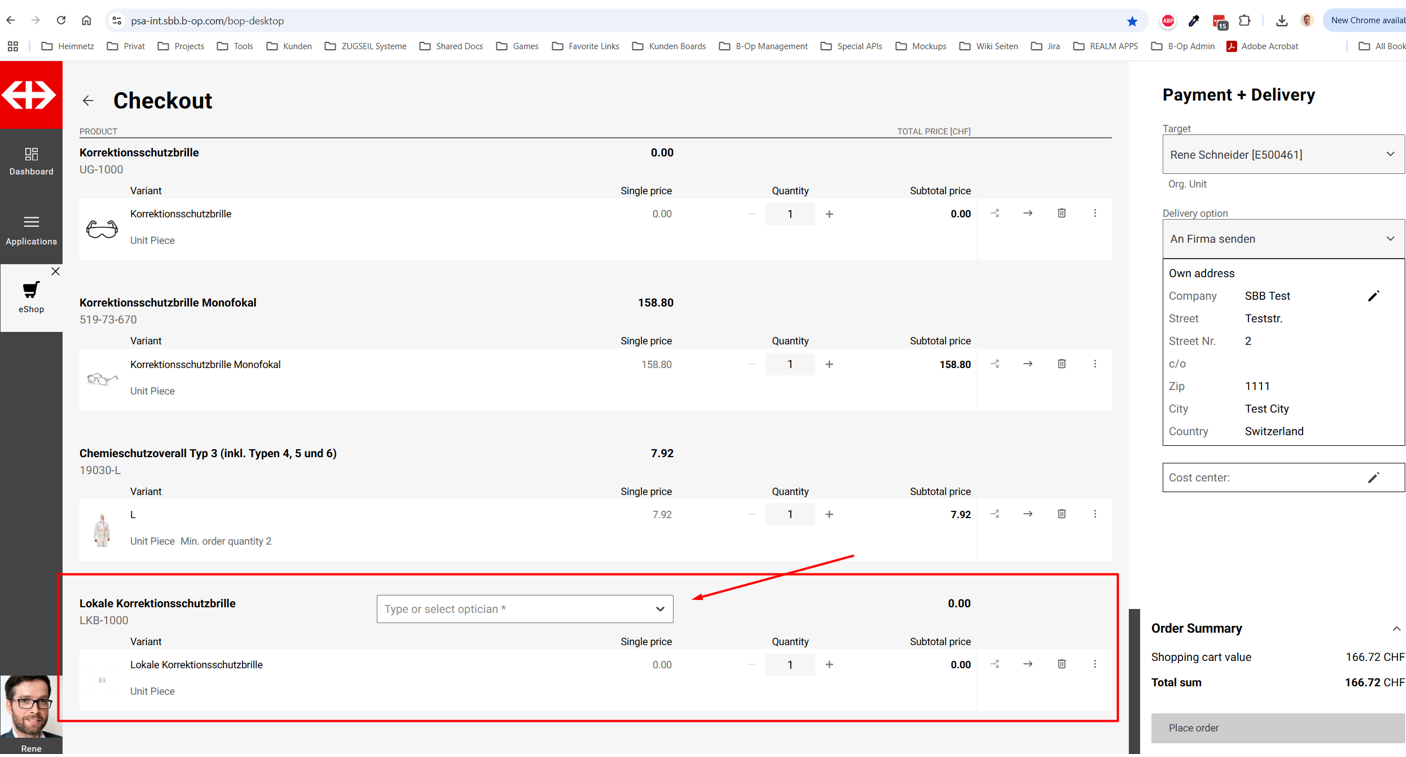Open the Target dropdown for Rene Schneider
This screenshot has width=1406, height=757.
[x=1283, y=155]
